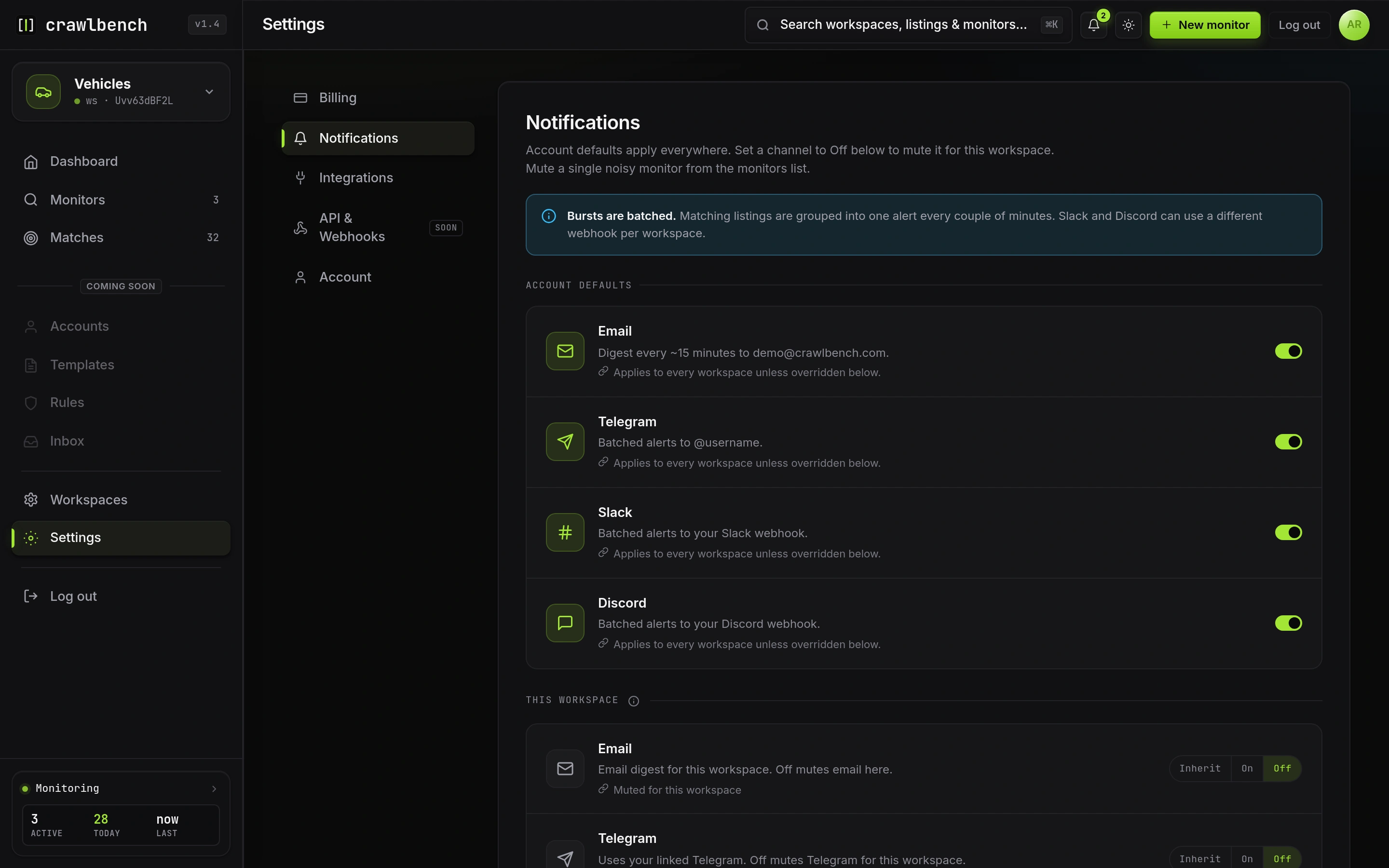Click the info icon beside This Workspace
Viewport: 1389px width, 868px height.
(x=634, y=701)
